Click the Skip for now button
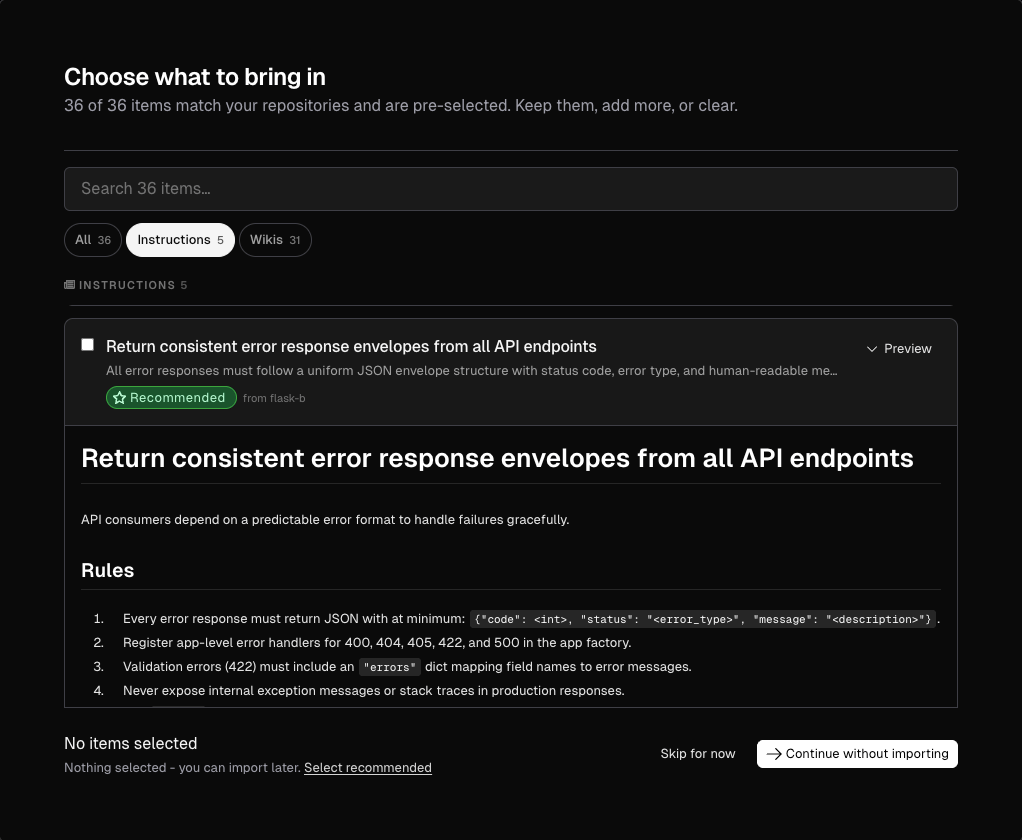The height and width of the screenshot is (840, 1022). click(x=697, y=754)
